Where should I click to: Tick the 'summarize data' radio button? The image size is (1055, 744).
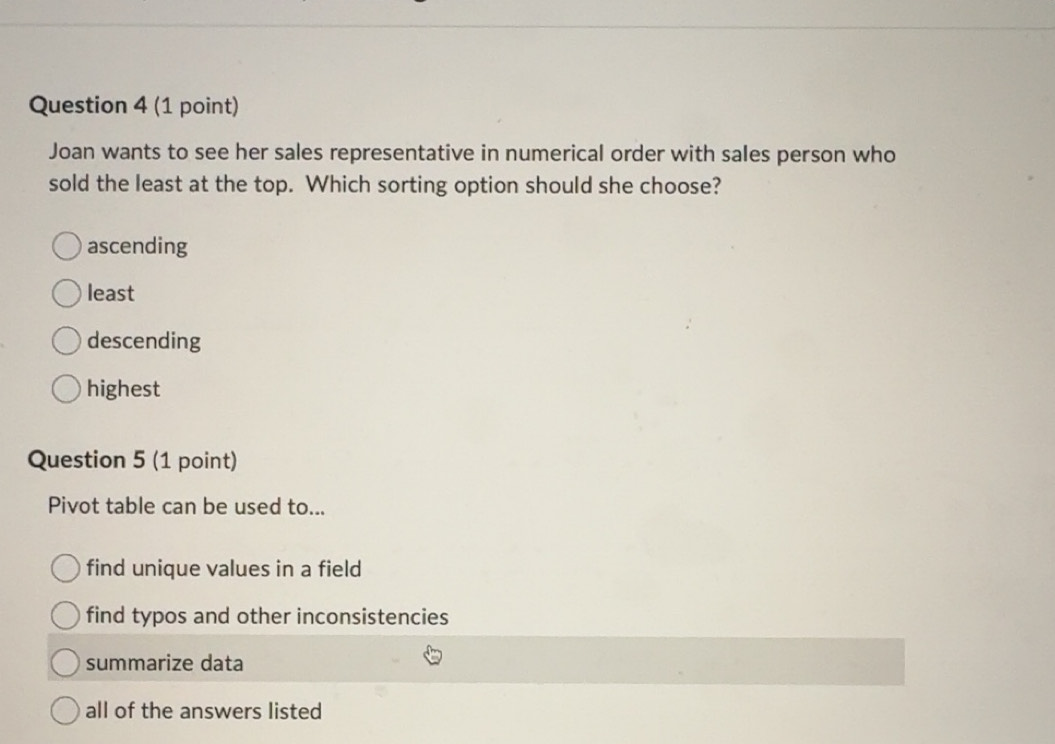tap(66, 663)
